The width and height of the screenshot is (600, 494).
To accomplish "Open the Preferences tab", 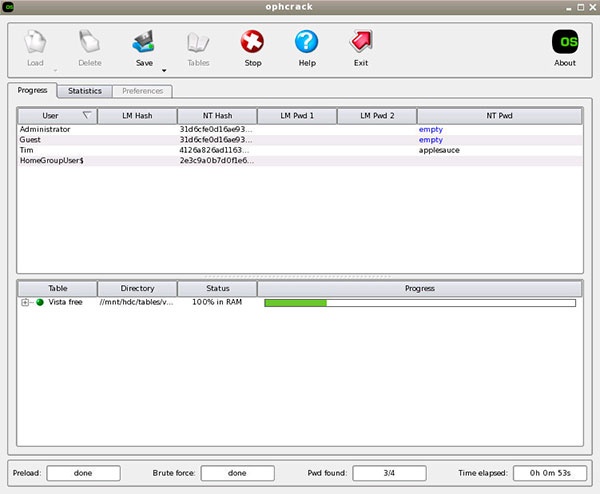I will [x=142, y=91].
